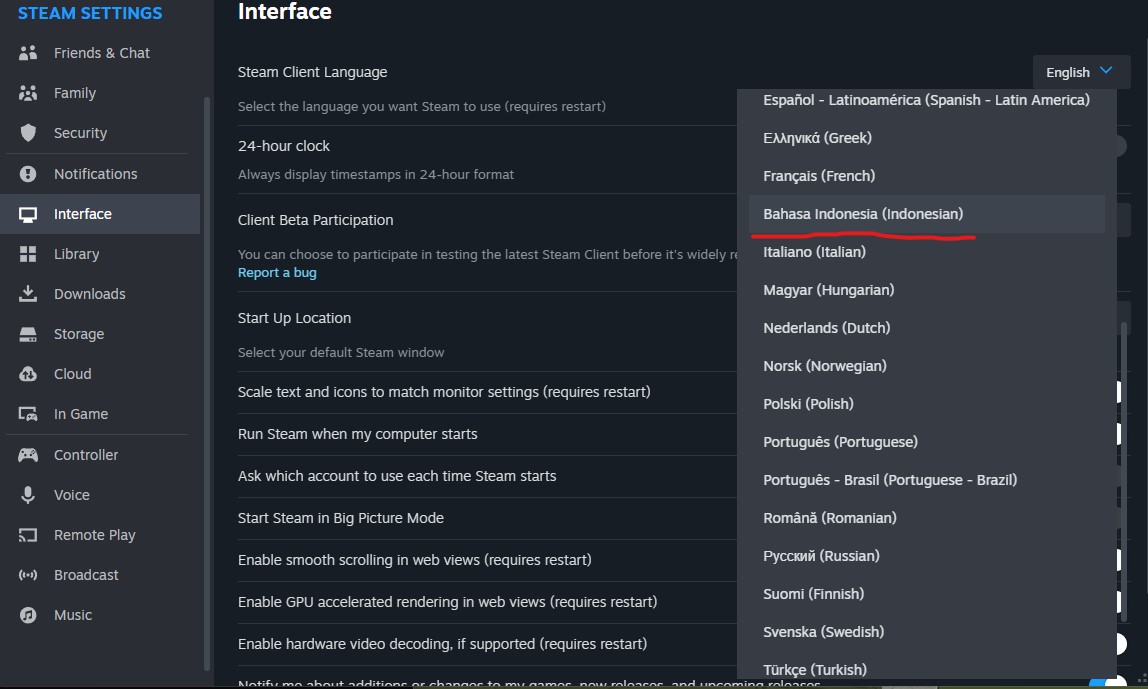The height and width of the screenshot is (689, 1148).
Task: Click the Security shield icon
Action: pyautogui.click(x=28, y=133)
